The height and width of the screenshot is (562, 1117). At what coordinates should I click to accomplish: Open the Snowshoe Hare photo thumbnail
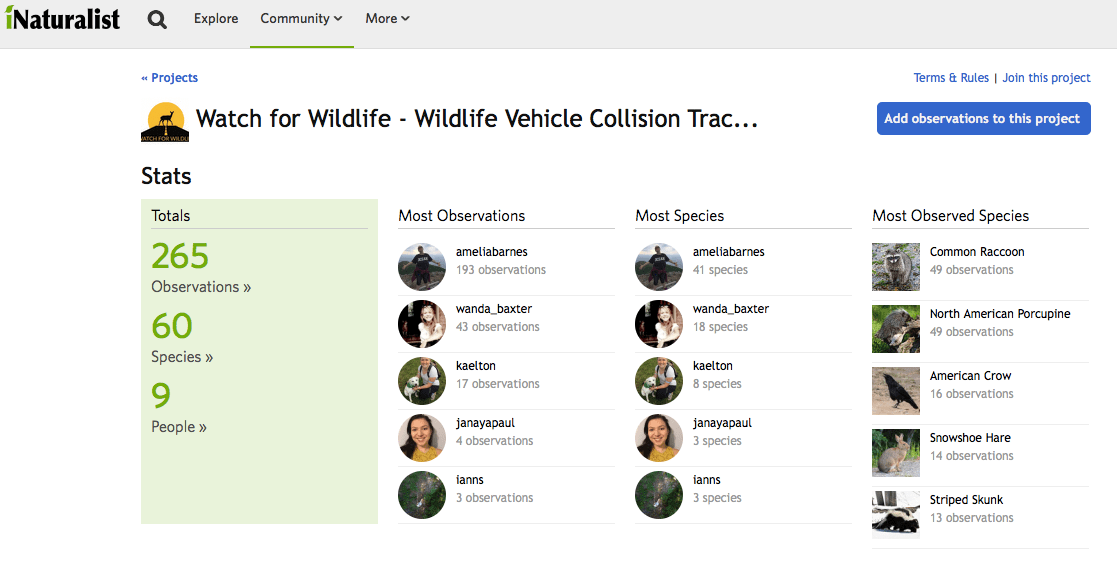(x=896, y=453)
